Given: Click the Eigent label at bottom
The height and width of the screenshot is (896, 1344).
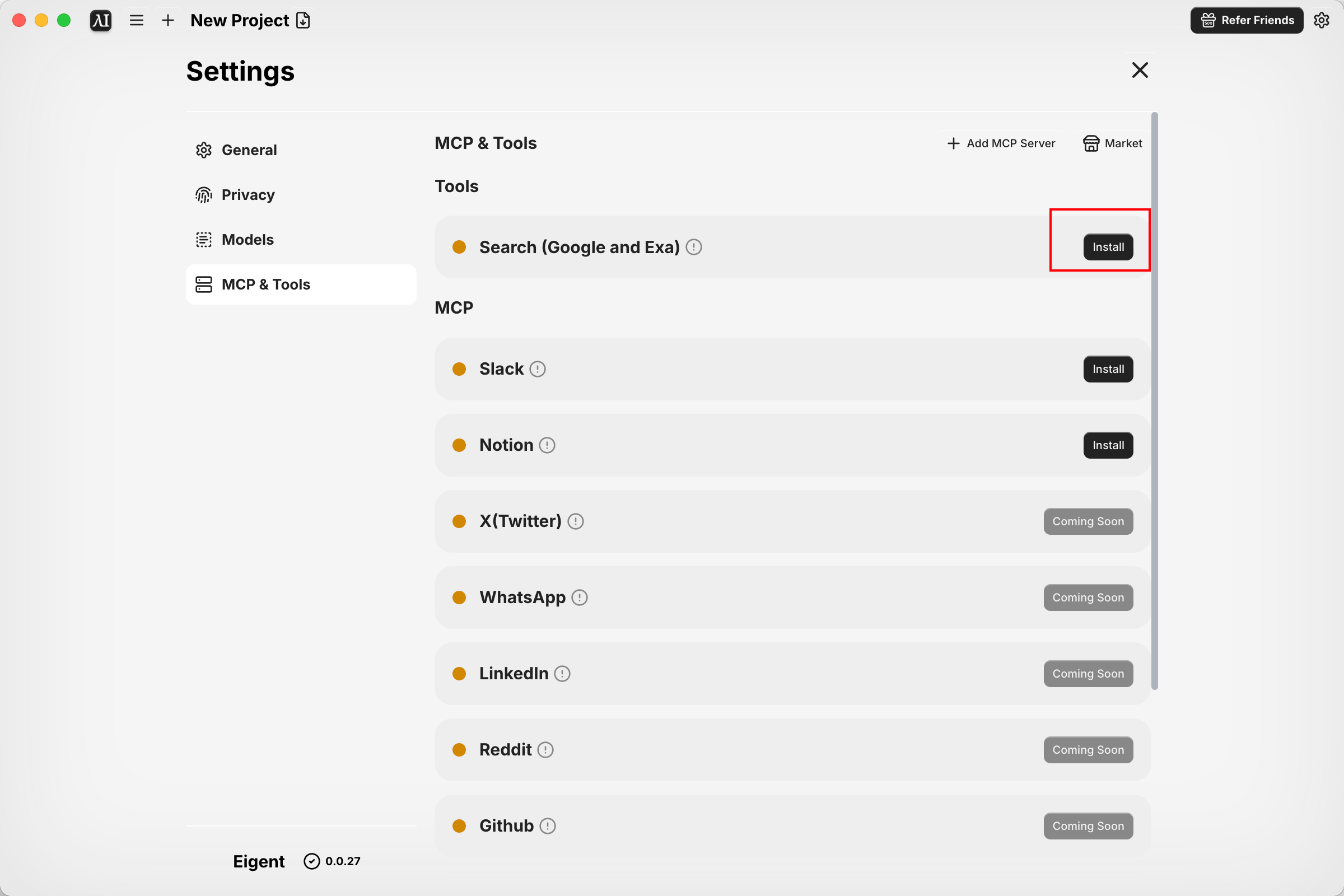Looking at the screenshot, I should coord(259,861).
